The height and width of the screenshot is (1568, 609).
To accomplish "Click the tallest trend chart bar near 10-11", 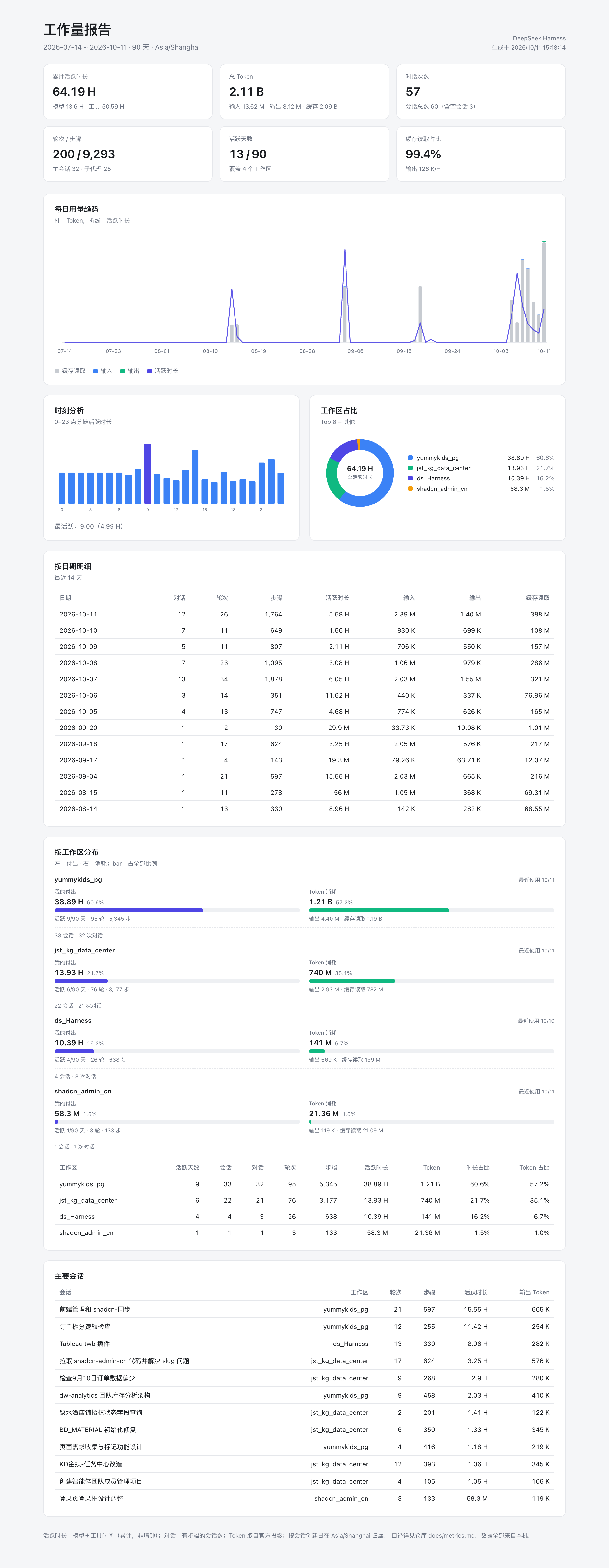I will (x=544, y=292).
